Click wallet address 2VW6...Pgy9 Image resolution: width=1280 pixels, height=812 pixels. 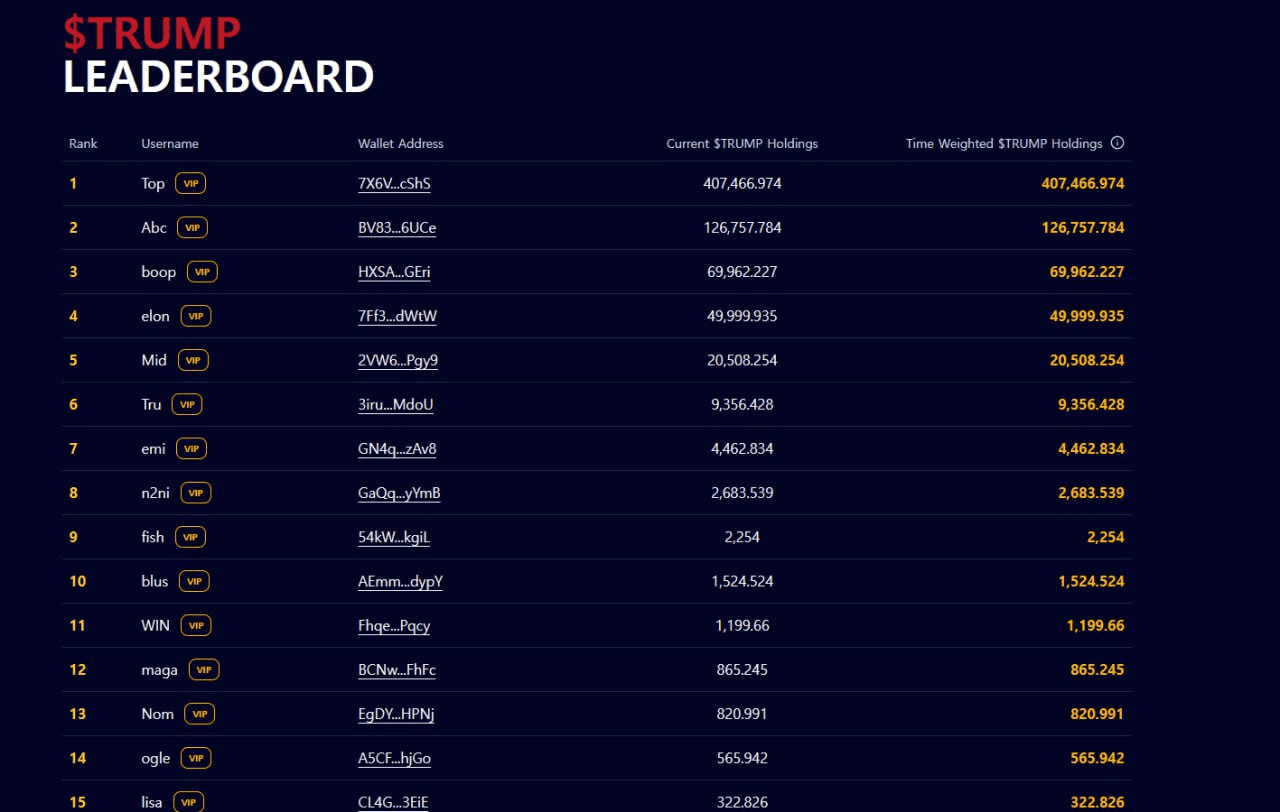pos(398,360)
